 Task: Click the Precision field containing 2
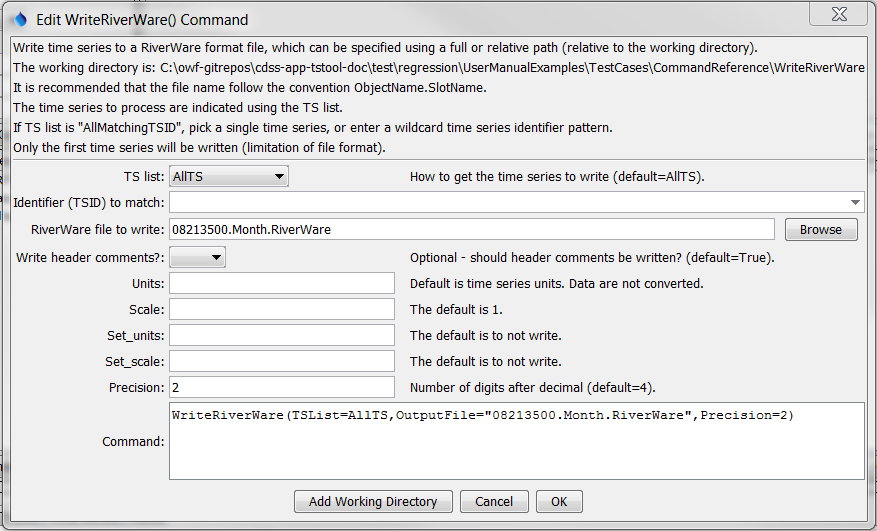[x=282, y=387]
